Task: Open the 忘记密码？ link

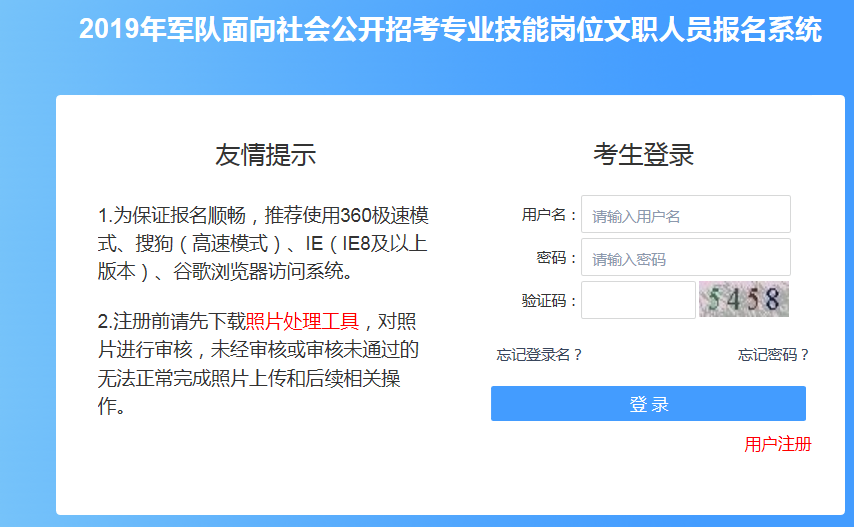Action: [x=773, y=354]
